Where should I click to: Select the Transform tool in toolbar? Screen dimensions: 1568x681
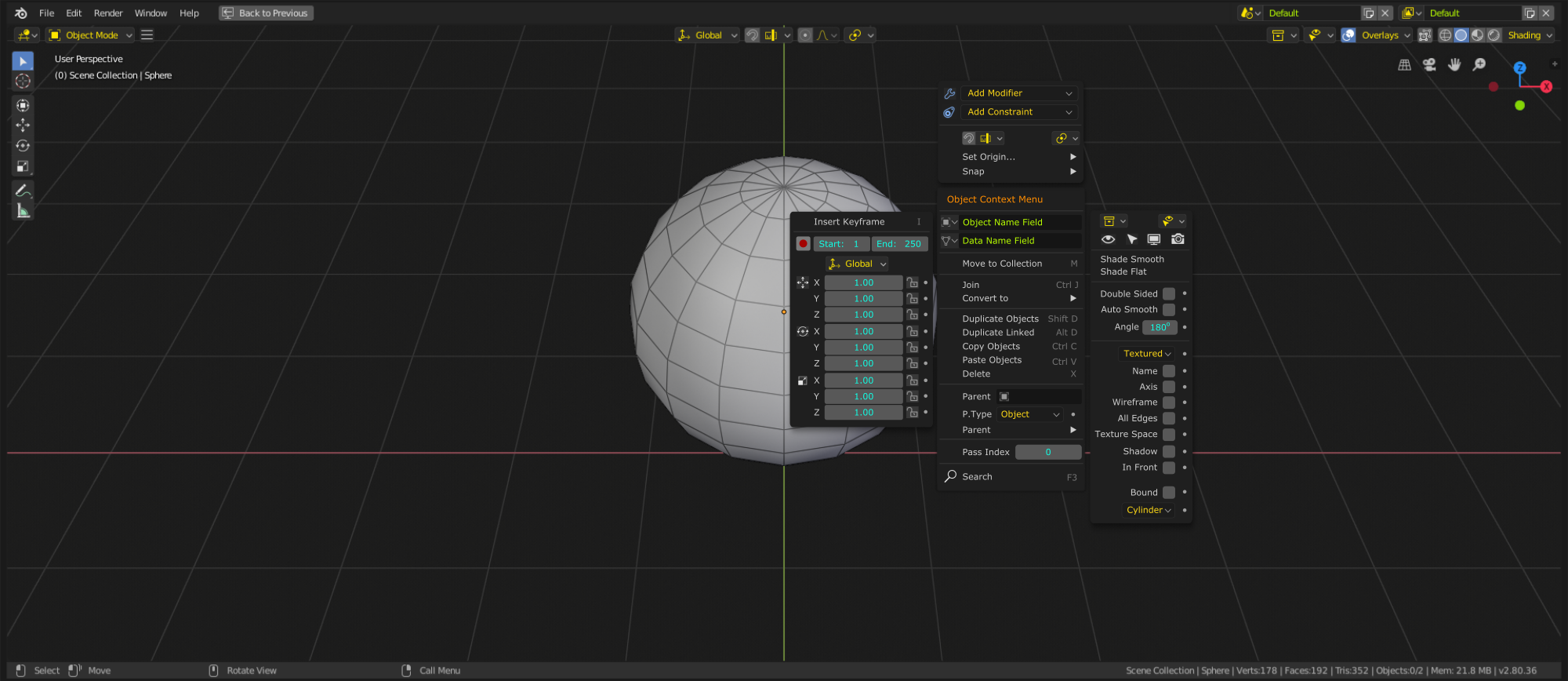click(x=23, y=105)
